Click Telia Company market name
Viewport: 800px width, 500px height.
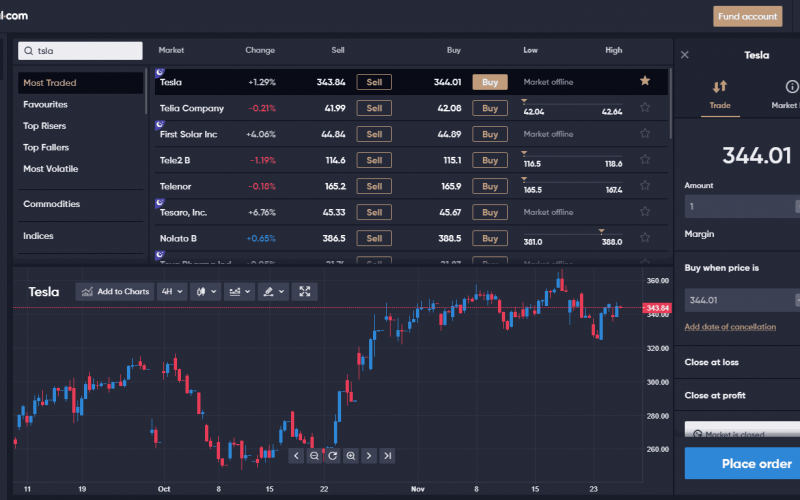point(192,108)
